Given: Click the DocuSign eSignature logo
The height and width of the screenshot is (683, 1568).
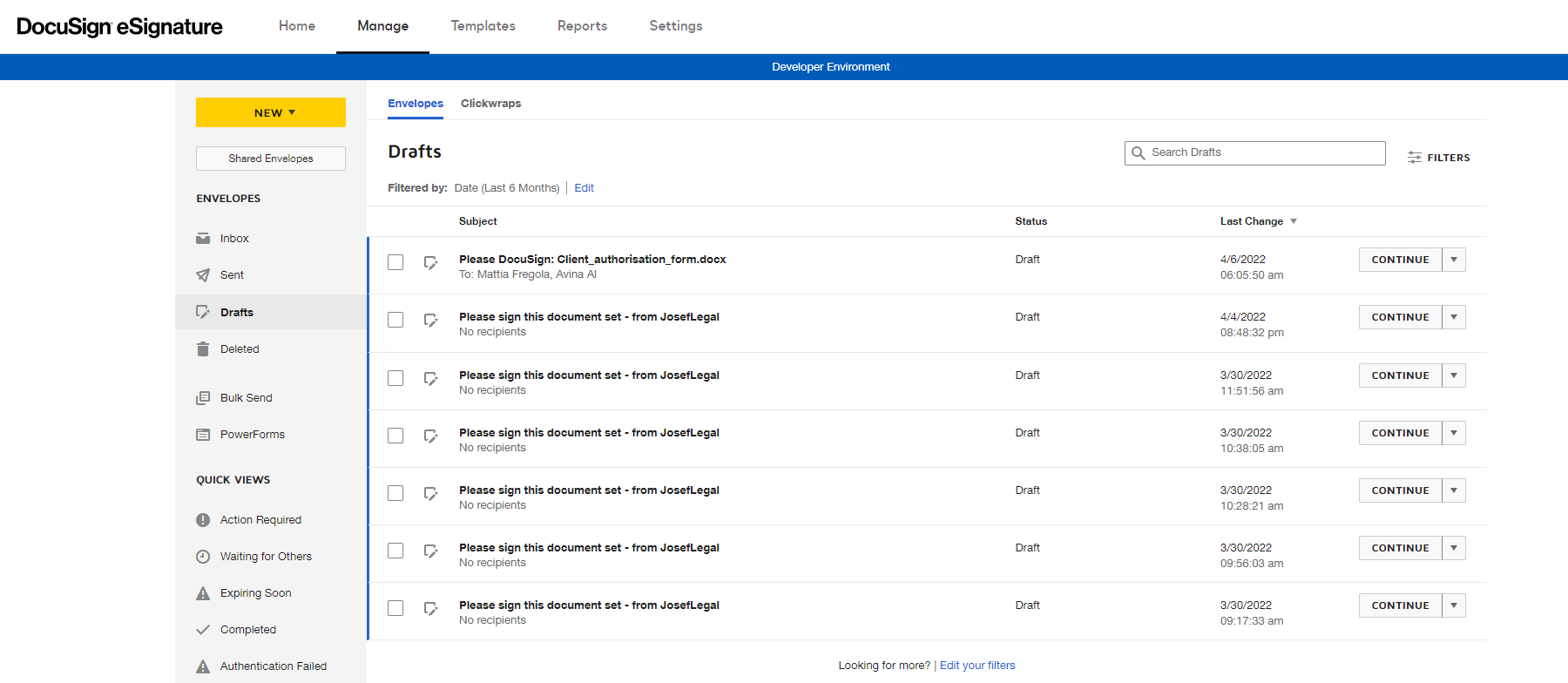Looking at the screenshot, I should point(119,27).
